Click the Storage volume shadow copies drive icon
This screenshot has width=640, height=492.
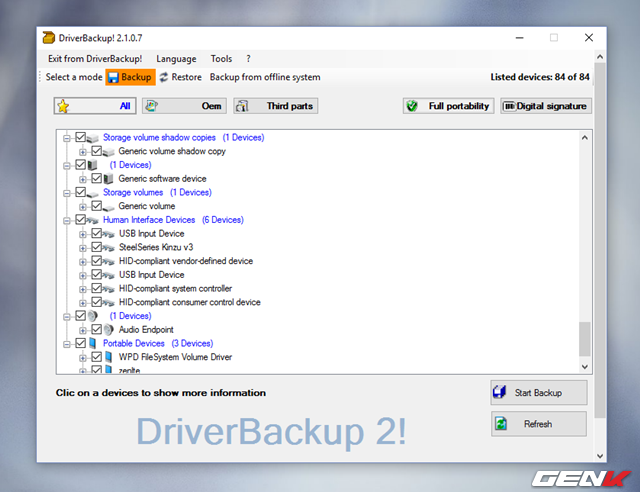pyautogui.click(x=93, y=138)
